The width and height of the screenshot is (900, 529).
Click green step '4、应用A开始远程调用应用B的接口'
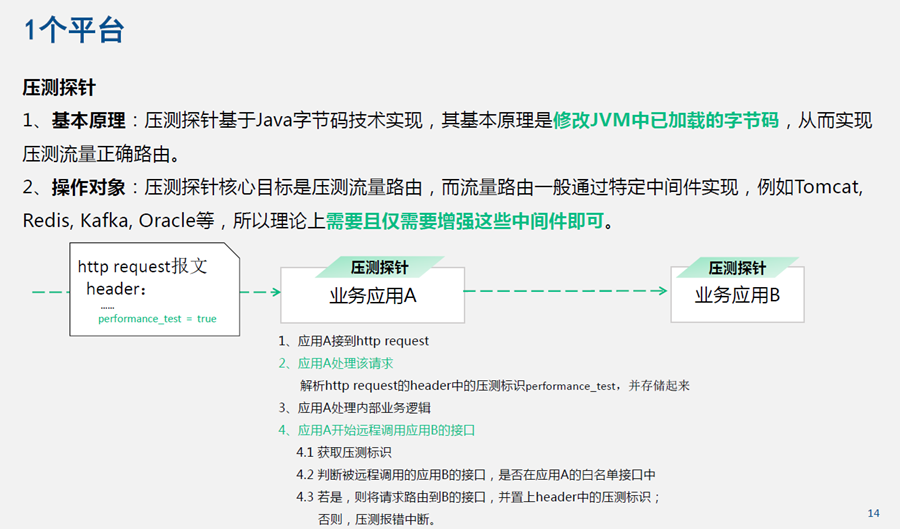[377, 430]
